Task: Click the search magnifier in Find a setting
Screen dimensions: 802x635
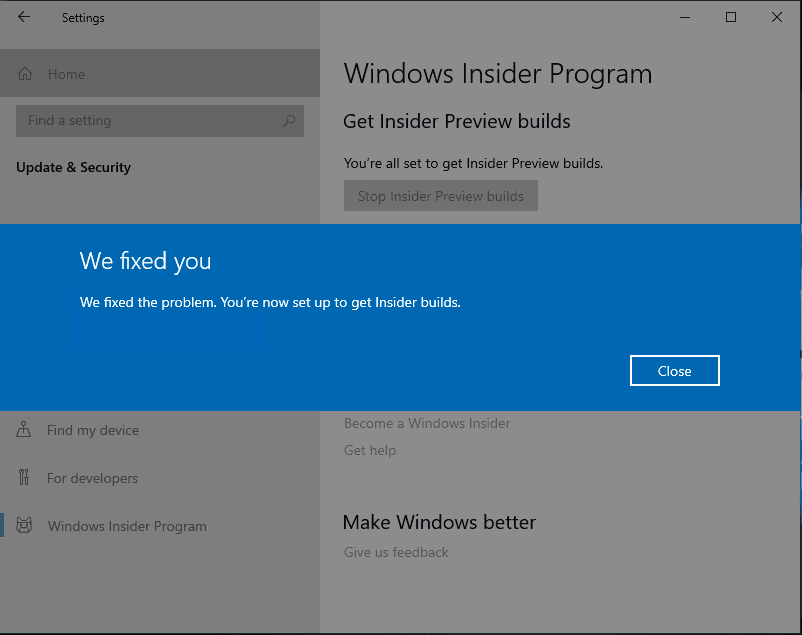Action: (x=288, y=120)
